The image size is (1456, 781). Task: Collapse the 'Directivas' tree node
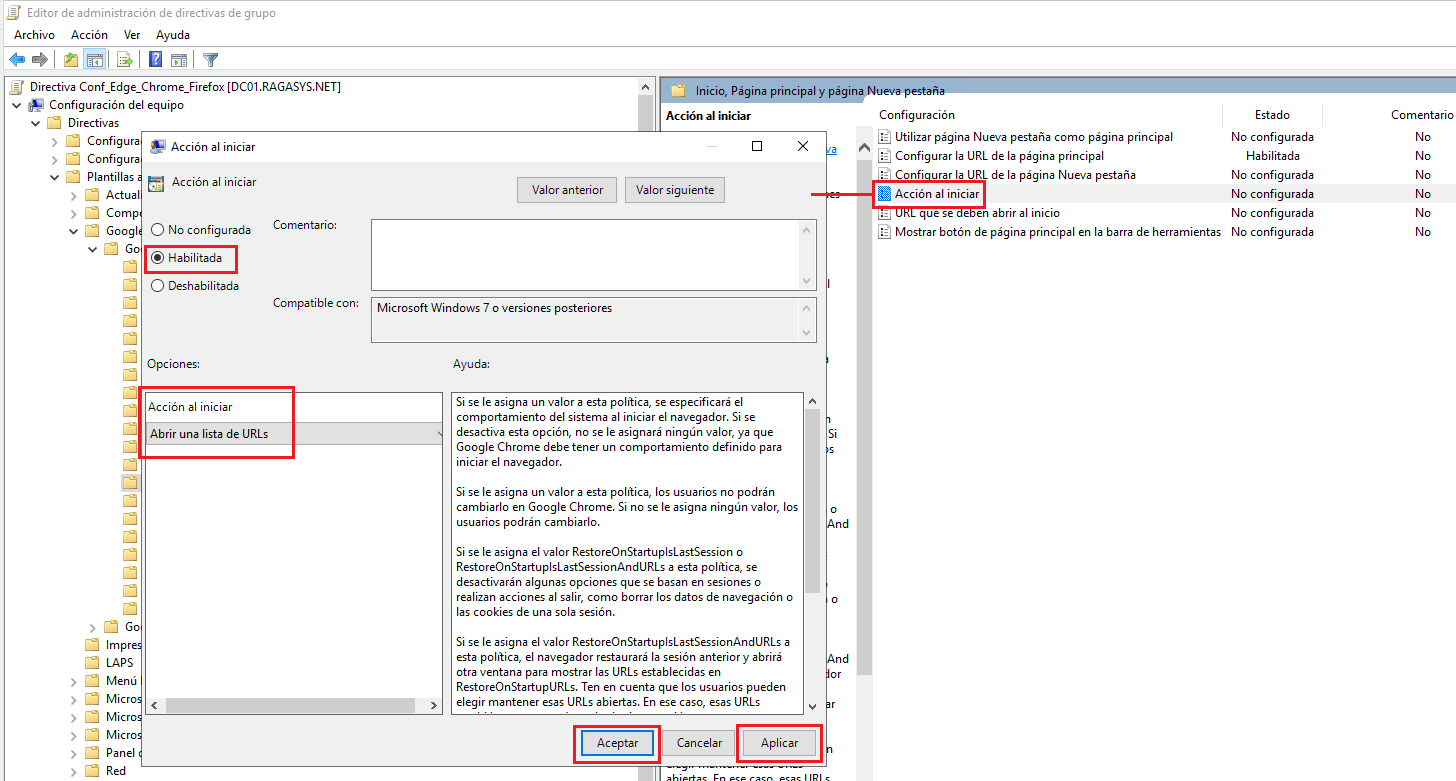[35, 121]
